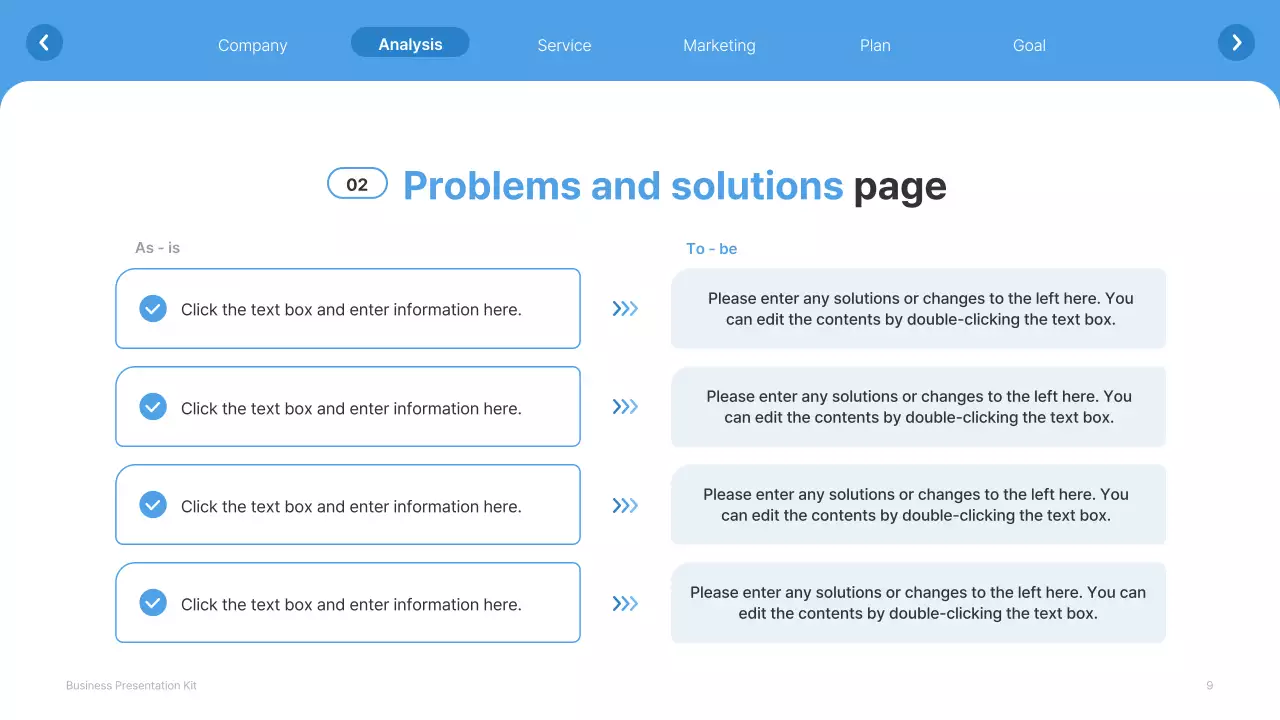
Task: Click the checkmark icon in the second problem box
Action: coord(153,407)
